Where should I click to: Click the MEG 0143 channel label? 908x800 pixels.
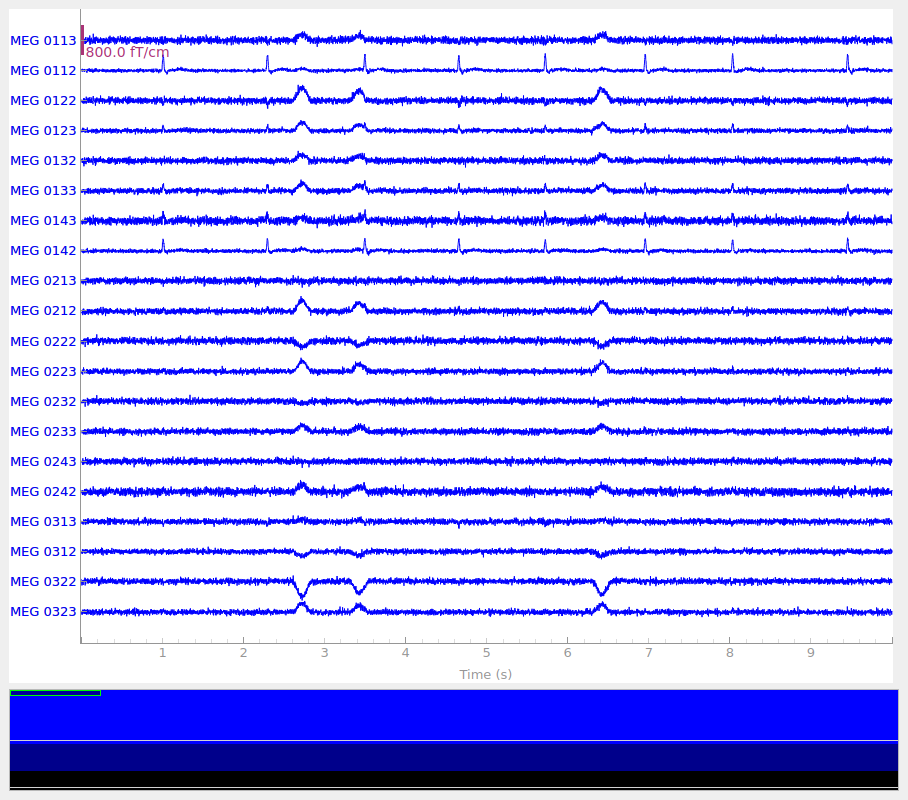pos(43,221)
